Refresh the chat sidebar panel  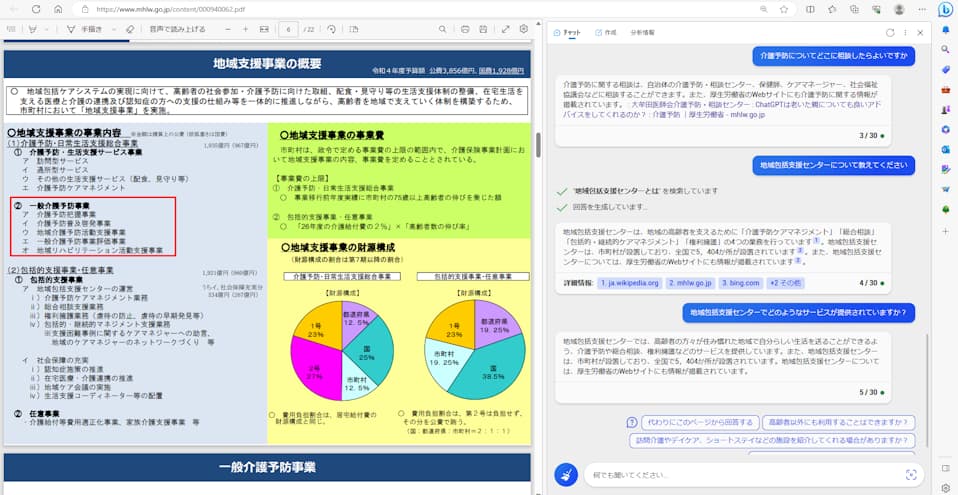[890, 32]
